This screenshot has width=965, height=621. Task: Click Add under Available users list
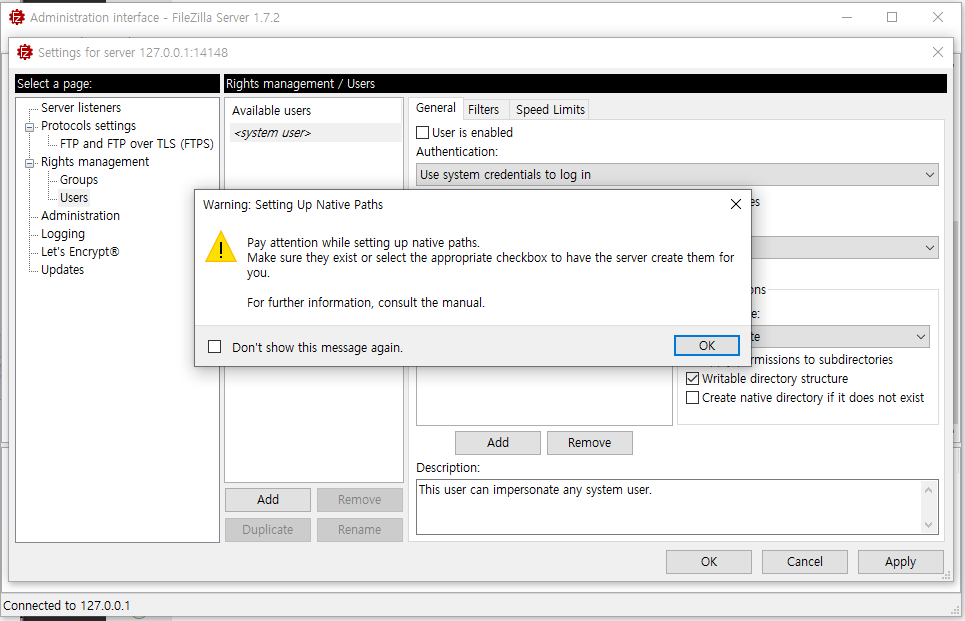coord(268,500)
